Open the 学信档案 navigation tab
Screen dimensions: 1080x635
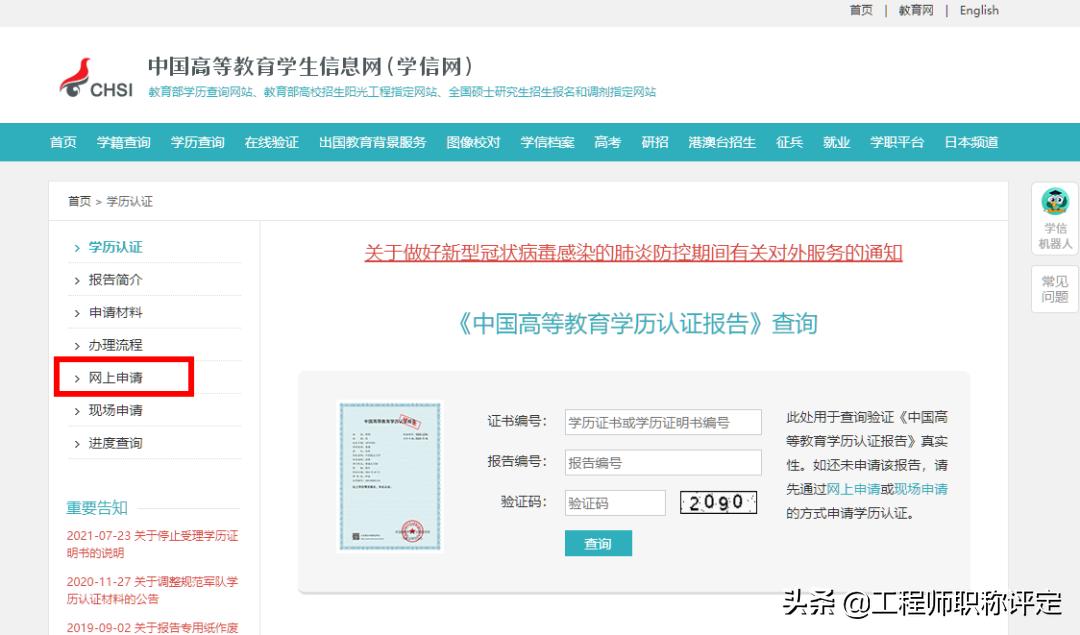pos(546,142)
